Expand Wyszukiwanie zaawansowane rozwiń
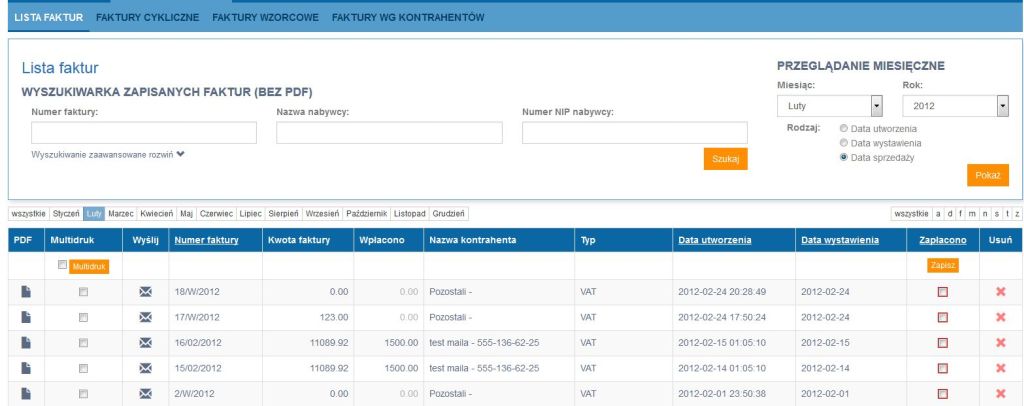Viewport: 1024px width, 406px height. coord(108,155)
